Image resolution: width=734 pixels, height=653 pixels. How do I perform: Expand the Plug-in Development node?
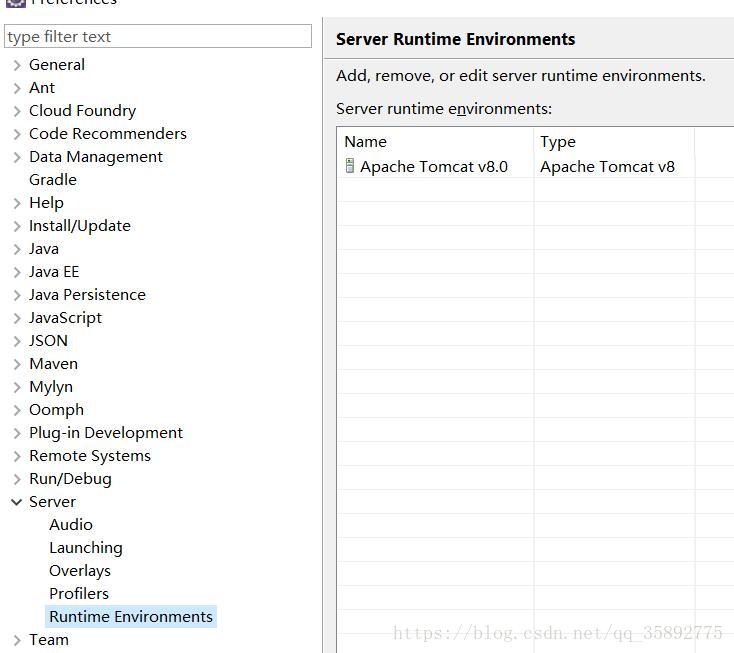point(17,433)
